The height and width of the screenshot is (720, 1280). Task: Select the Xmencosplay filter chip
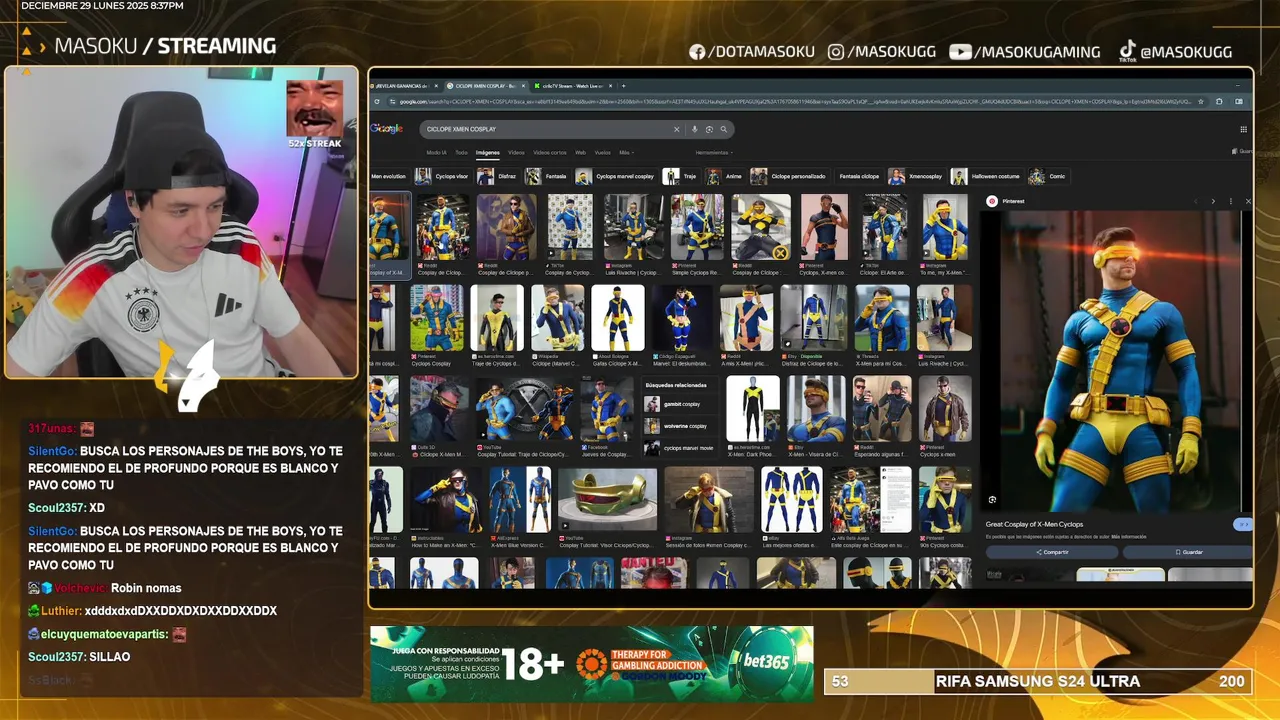(916, 176)
